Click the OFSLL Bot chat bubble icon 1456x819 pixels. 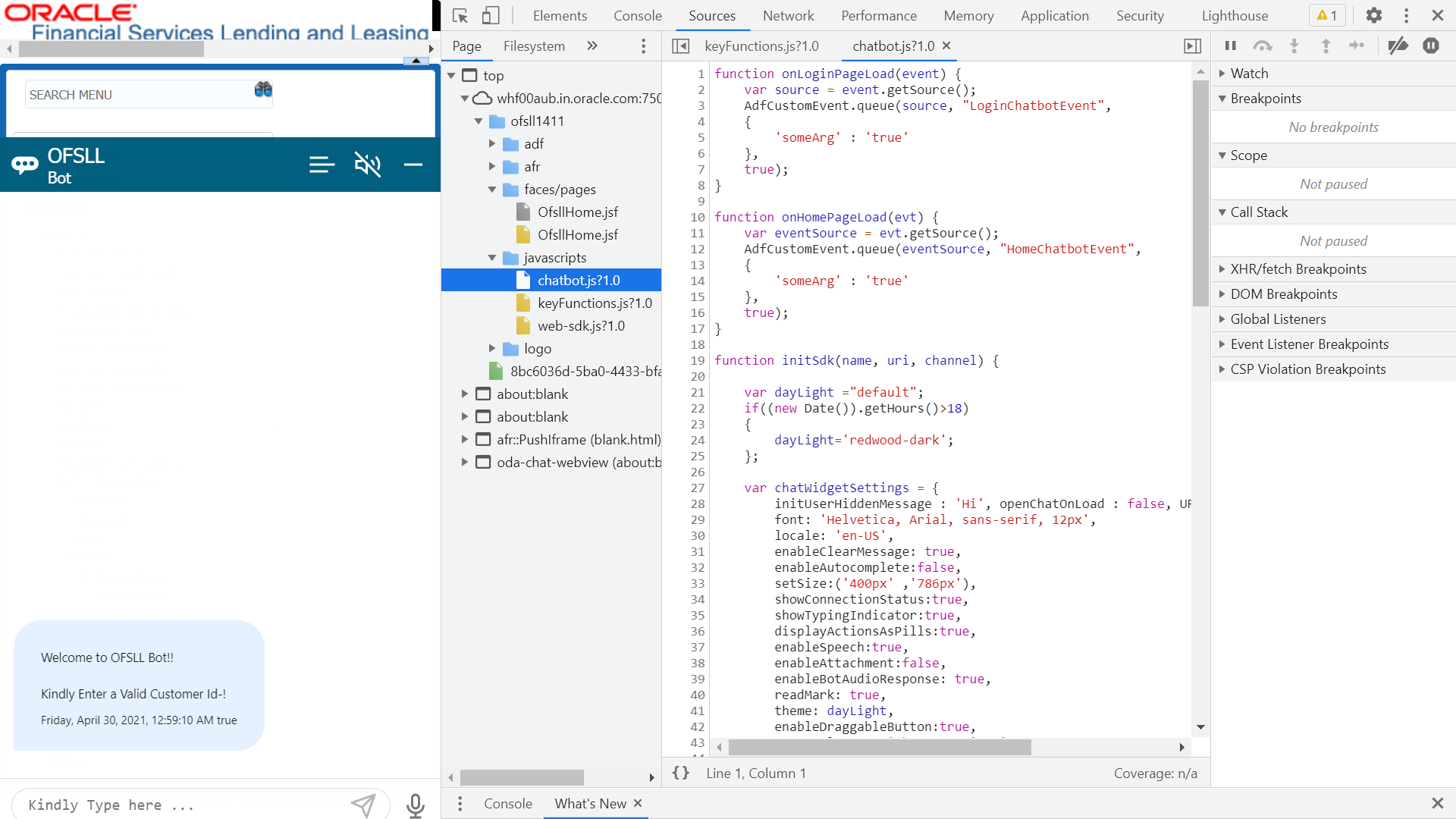point(25,165)
